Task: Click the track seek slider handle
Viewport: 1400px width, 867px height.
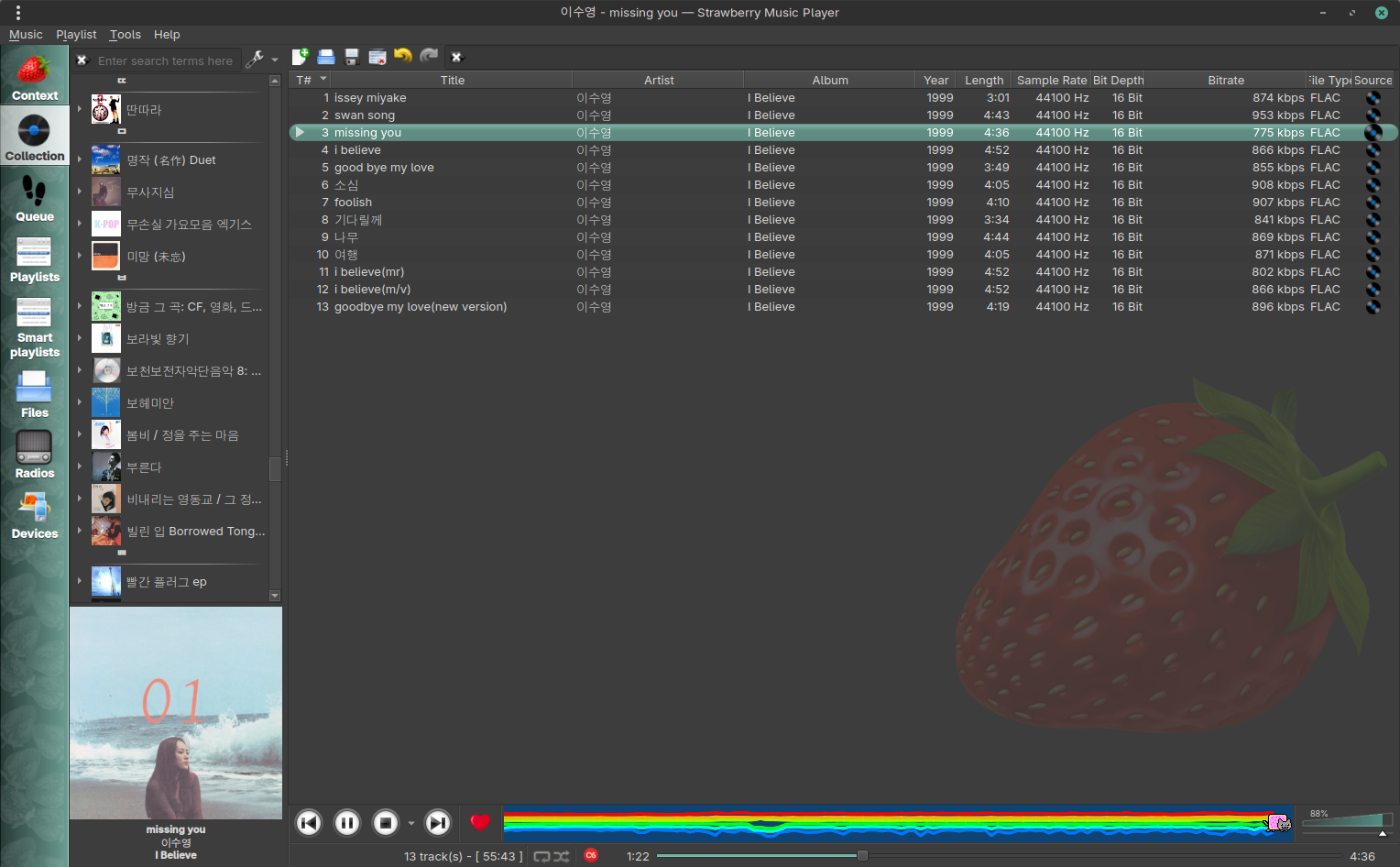Action: 862,856
